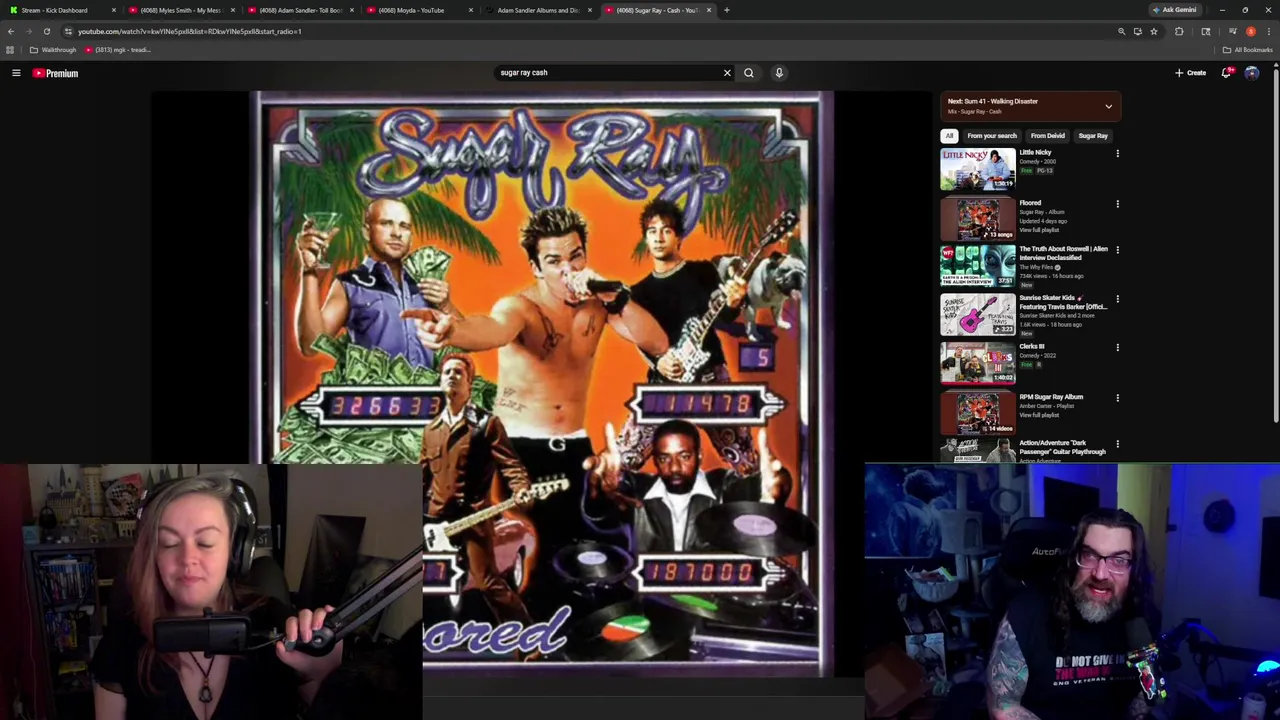Open options menu for Sunrise Skater Kids

coord(1117,299)
